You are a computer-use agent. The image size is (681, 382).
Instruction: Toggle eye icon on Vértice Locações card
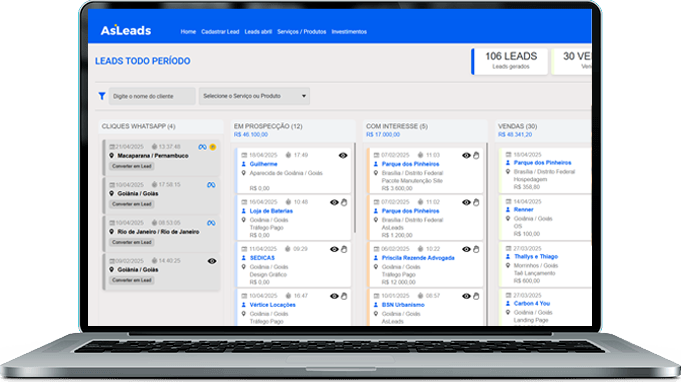coord(334,296)
